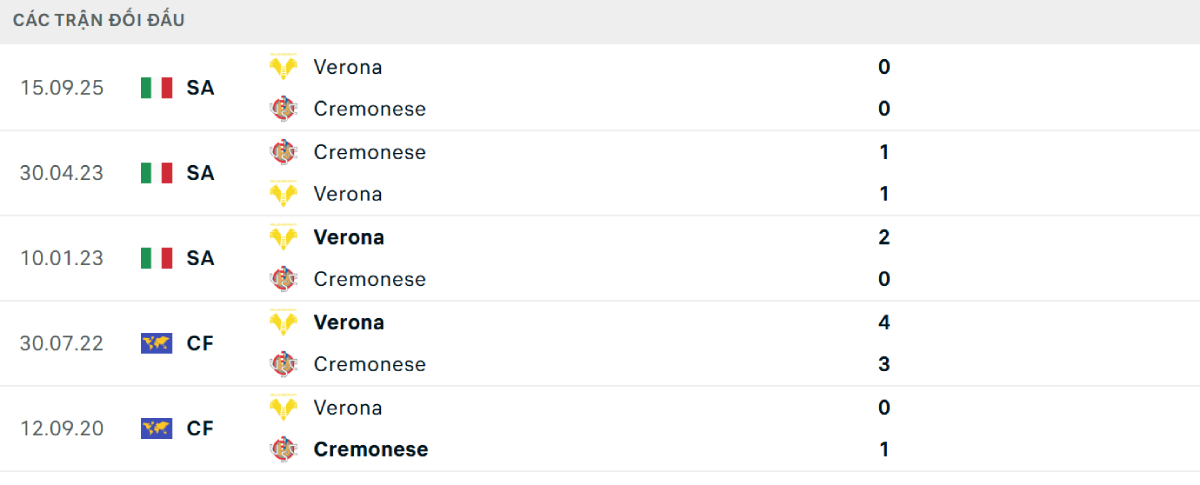Screen dimensions: 1200x485
Task: Click Verona's crest in the 30.07.22 match
Action: tap(284, 322)
